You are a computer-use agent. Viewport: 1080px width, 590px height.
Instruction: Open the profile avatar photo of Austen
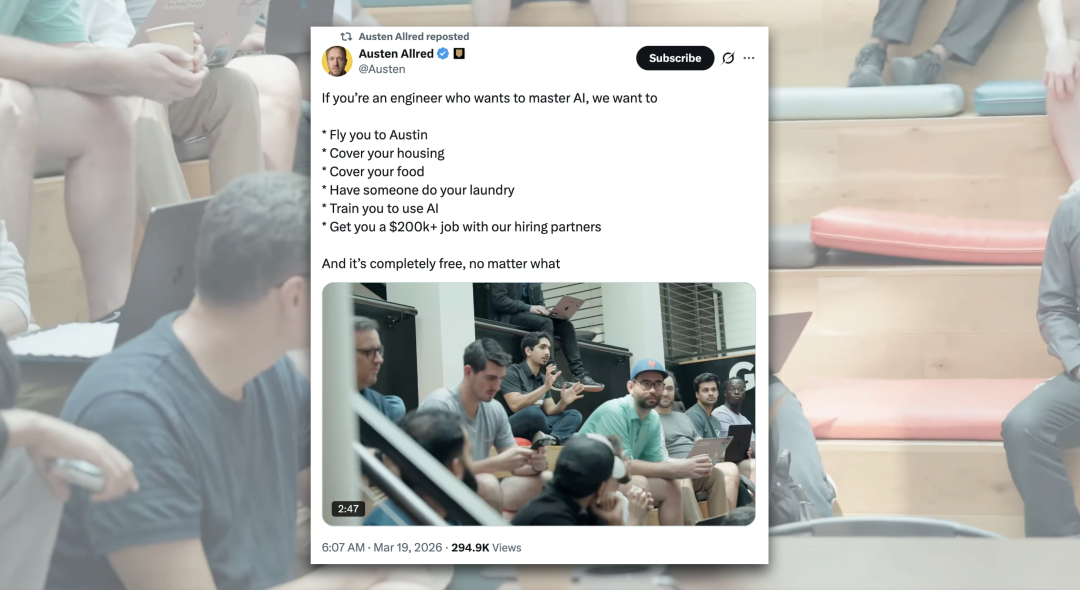pos(337,61)
